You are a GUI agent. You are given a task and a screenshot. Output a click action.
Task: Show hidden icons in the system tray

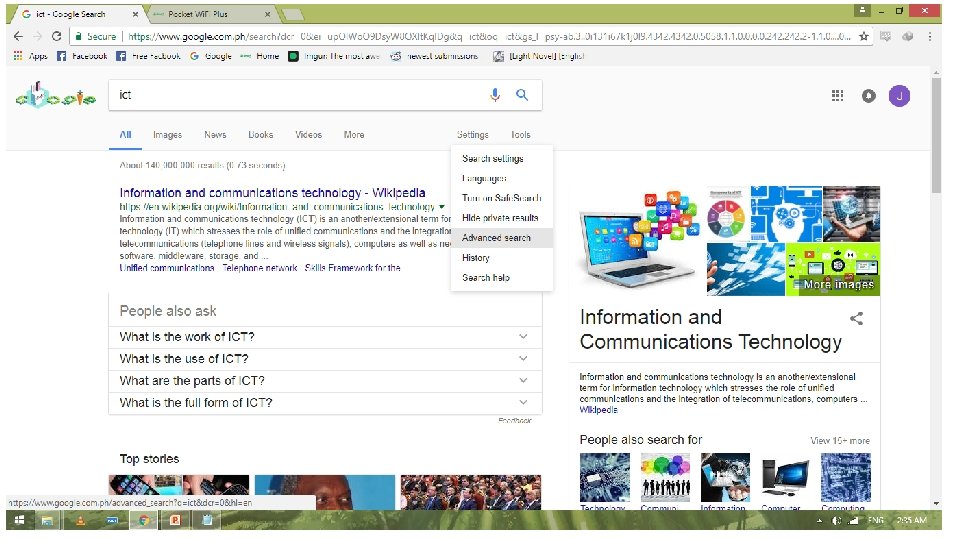point(820,520)
